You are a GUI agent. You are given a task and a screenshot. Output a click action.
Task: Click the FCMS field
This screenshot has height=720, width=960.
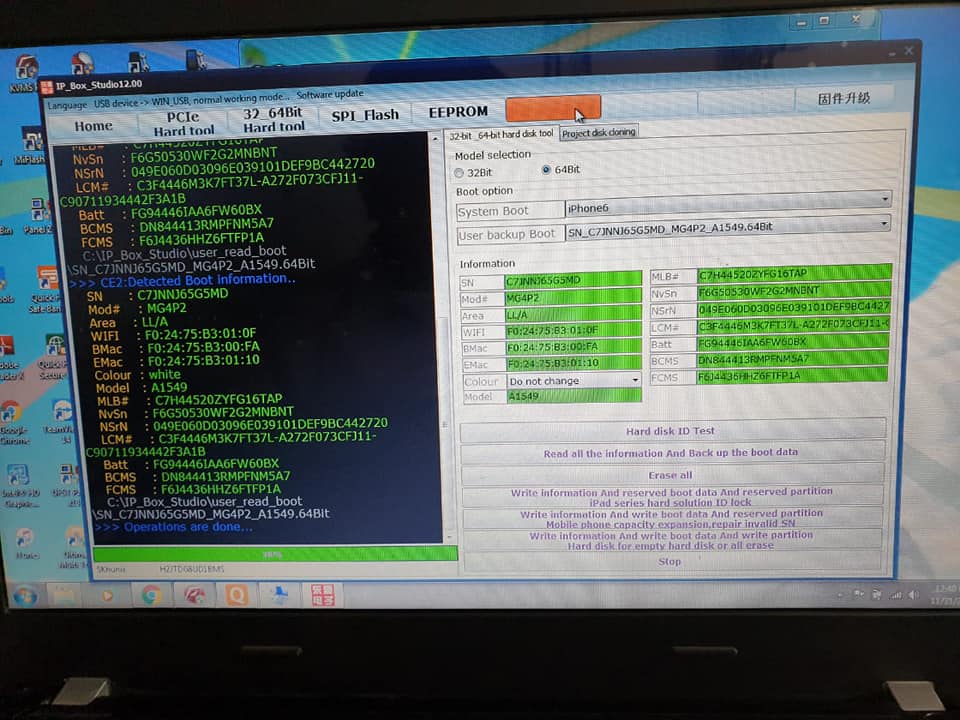793,375
